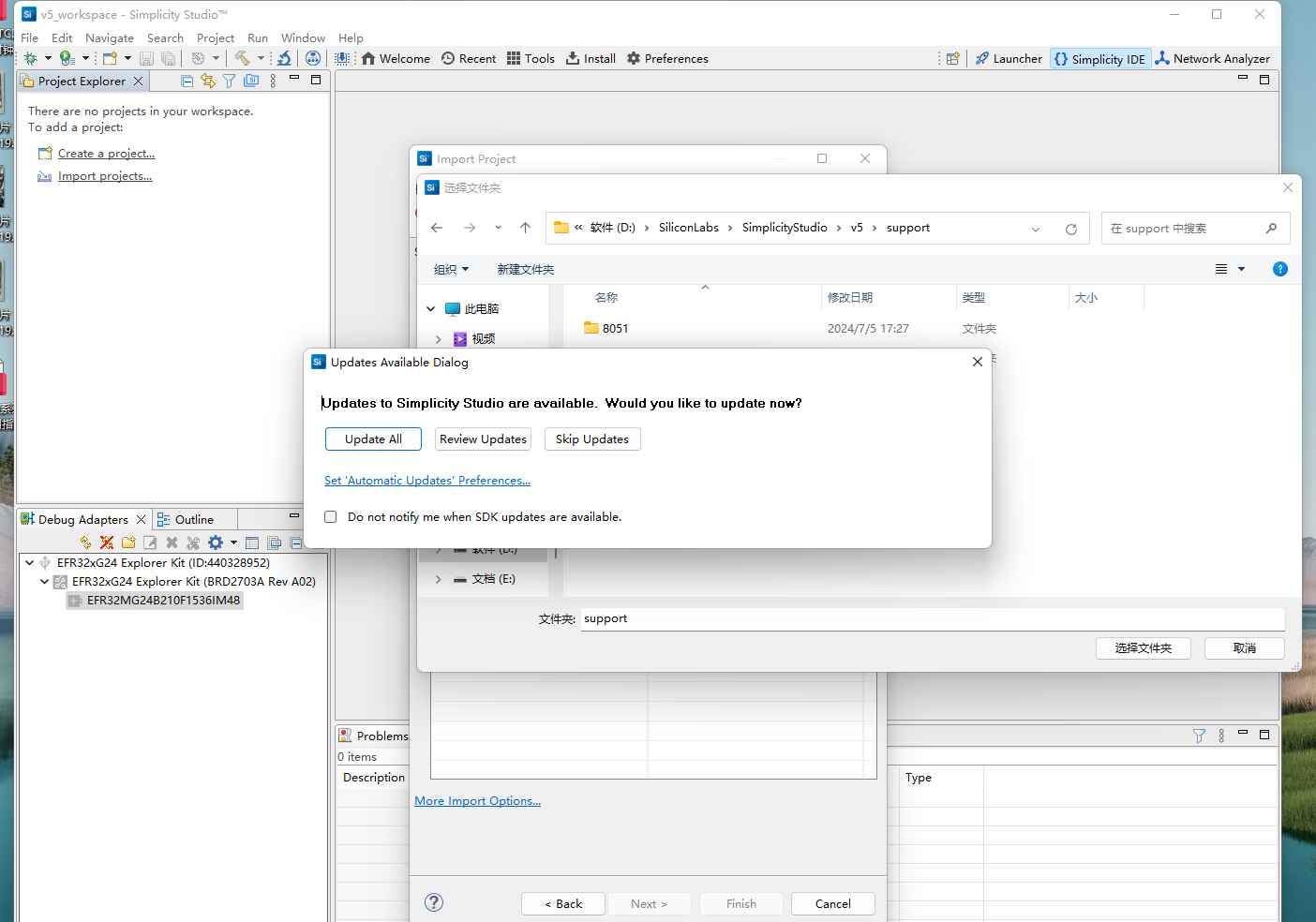Open the Debug Adapters gear settings icon
The height and width of the screenshot is (922, 1316).
click(216, 543)
